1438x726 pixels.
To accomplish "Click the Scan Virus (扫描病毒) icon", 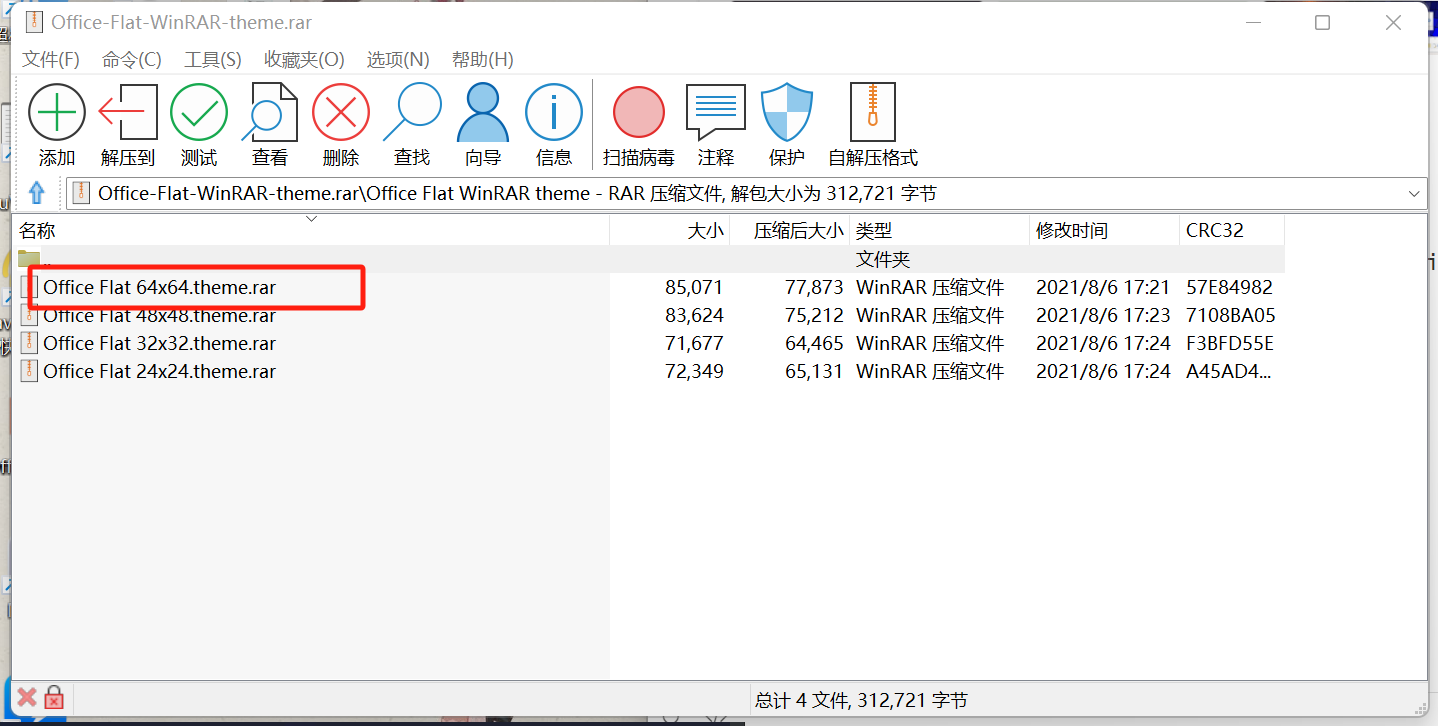I will coord(639,113).
